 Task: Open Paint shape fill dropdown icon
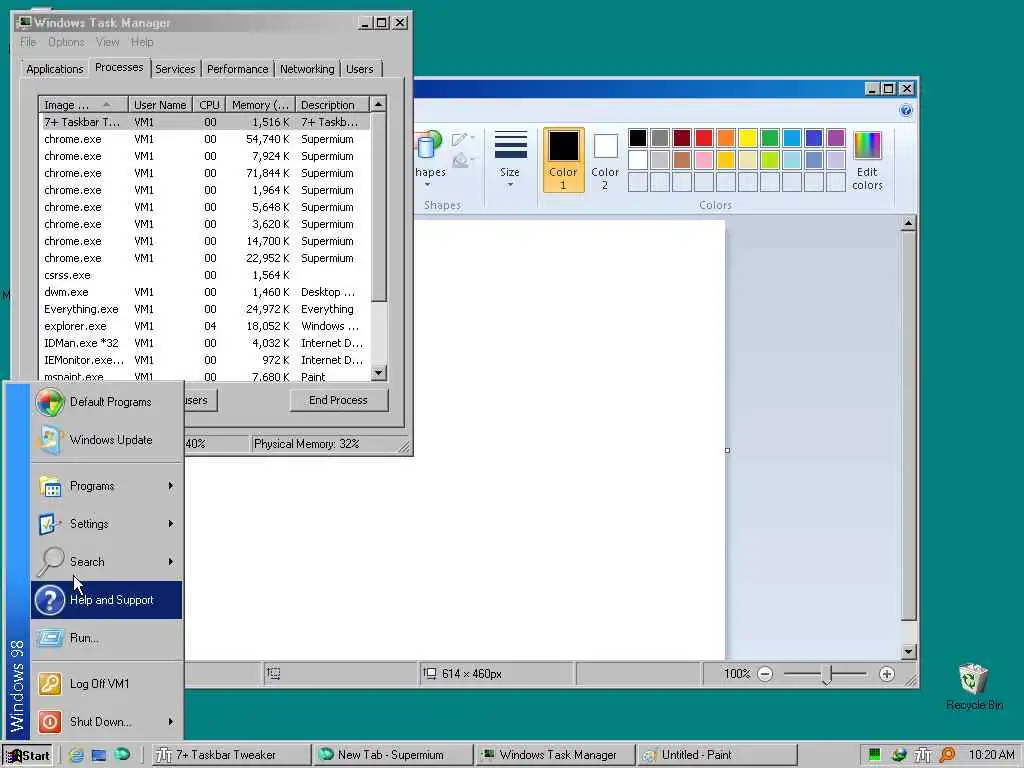pos(462,160)
